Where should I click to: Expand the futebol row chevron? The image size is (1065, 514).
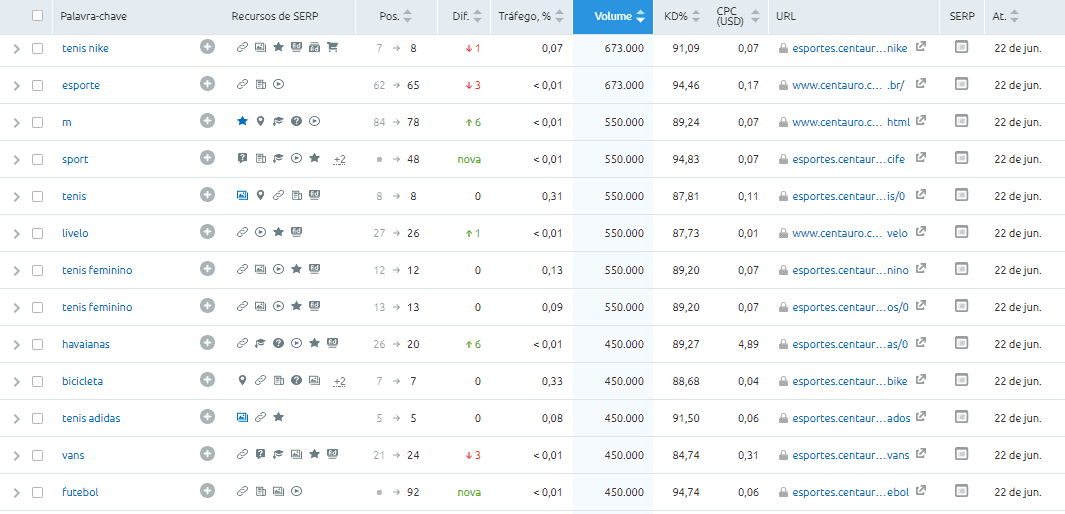point(17,492)
